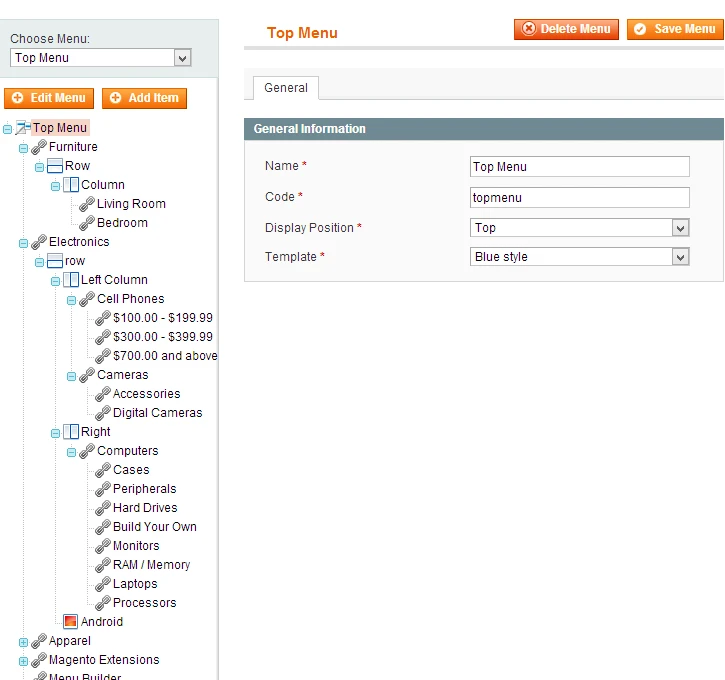Image resolution: width=725 pixels, height=680 pixels.
Task: Open the Display Position dropdown
Action: 580,228
